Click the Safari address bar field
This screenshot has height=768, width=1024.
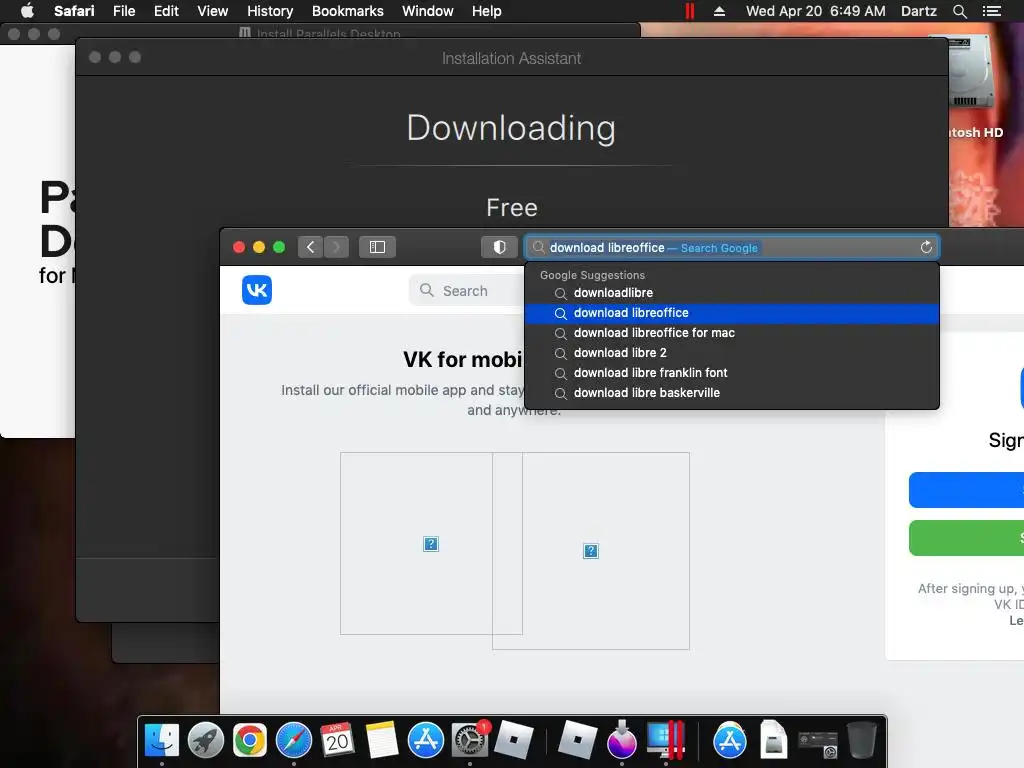click(x=732, y=248)
